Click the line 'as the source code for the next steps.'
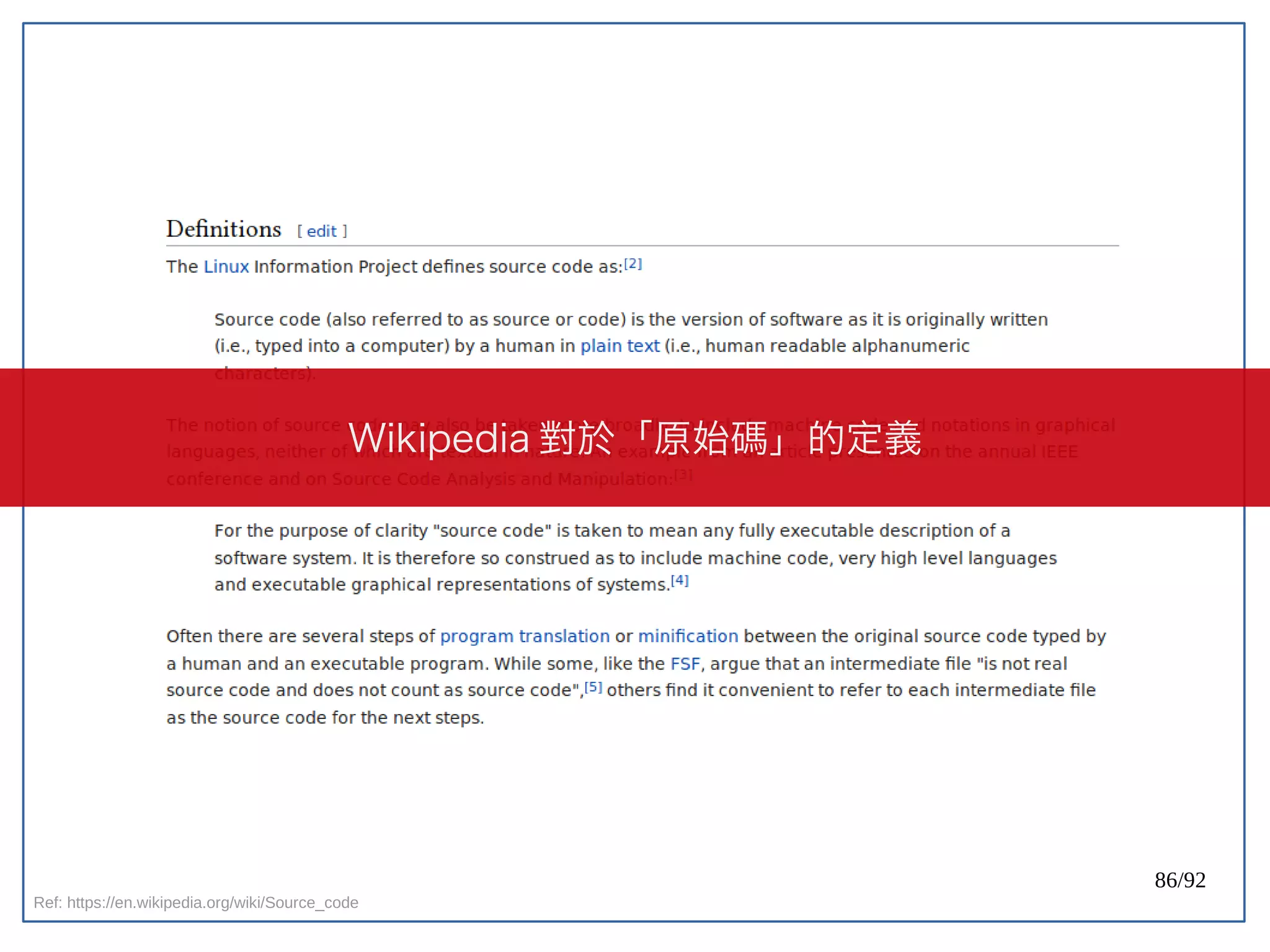The height and width of the screenshot is (952, 1270). click(325, 718)
